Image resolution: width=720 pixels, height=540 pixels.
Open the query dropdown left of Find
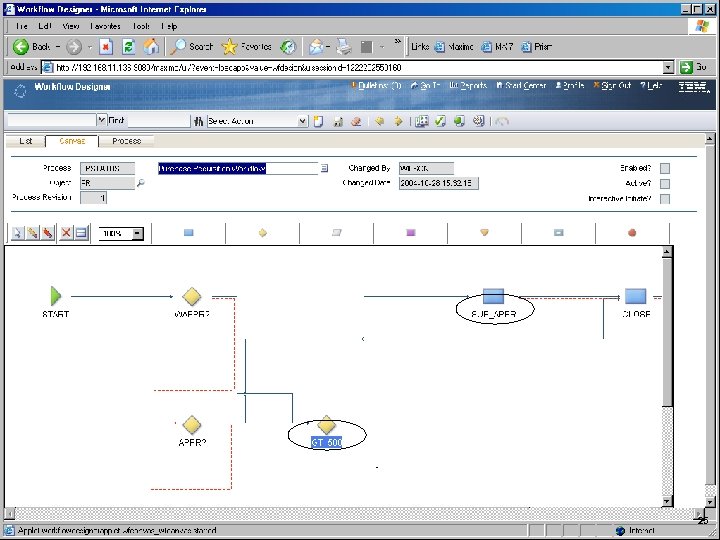click(101, 120)
